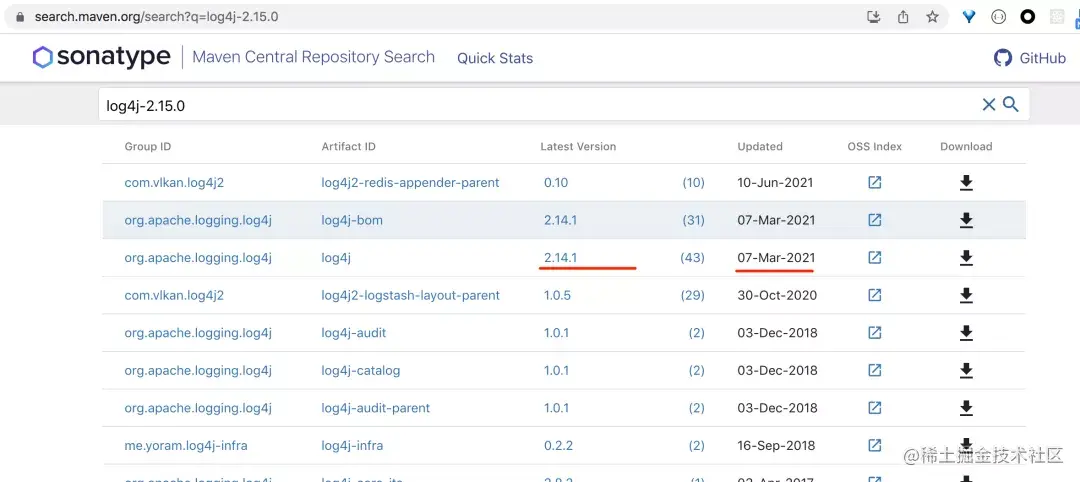This screenshot has height=482, width=1080.
Task: Click the Updated column header
Action: [760, 147]
